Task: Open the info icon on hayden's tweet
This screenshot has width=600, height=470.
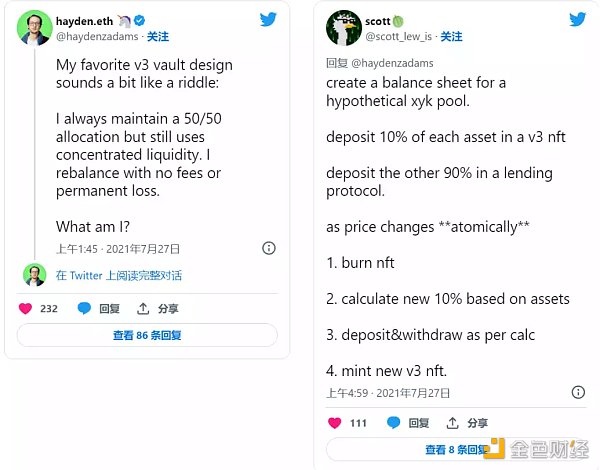Action: click(268, 248)
